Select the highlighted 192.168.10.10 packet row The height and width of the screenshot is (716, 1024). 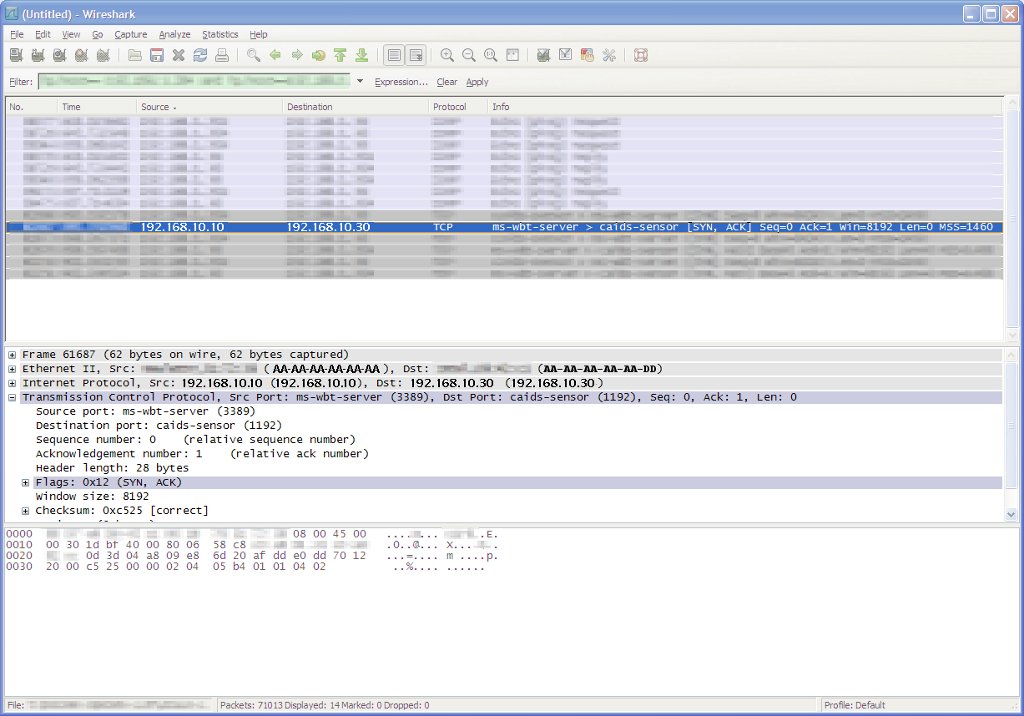tap(504, 227)
